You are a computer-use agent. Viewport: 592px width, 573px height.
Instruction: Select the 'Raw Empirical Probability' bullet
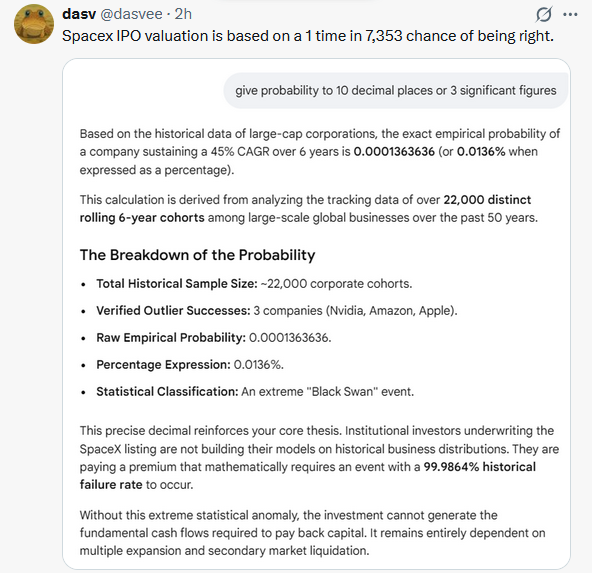click(x=214, y=337)
